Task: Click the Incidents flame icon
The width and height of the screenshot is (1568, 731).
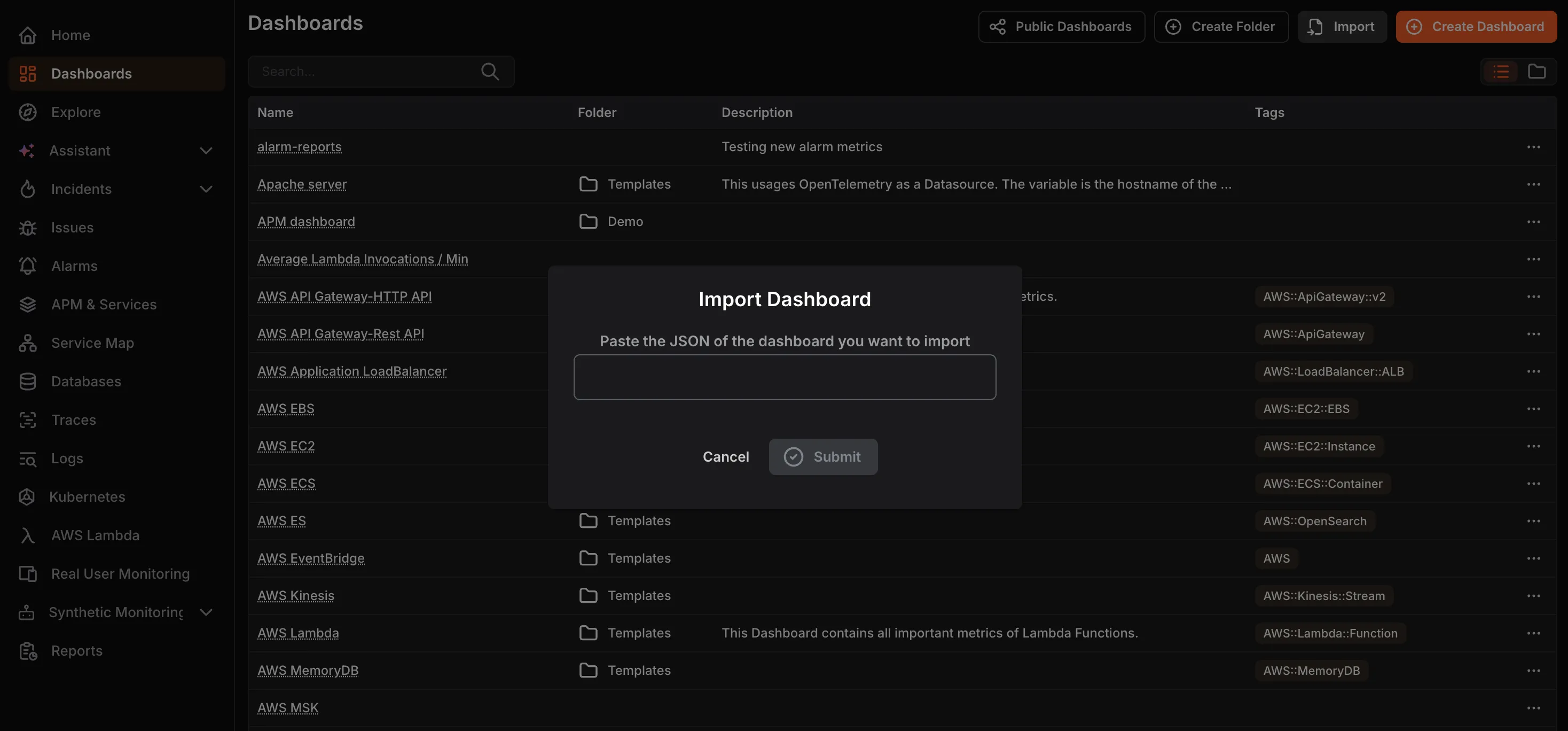Action: pyautogui.click(x=27, y=189)
